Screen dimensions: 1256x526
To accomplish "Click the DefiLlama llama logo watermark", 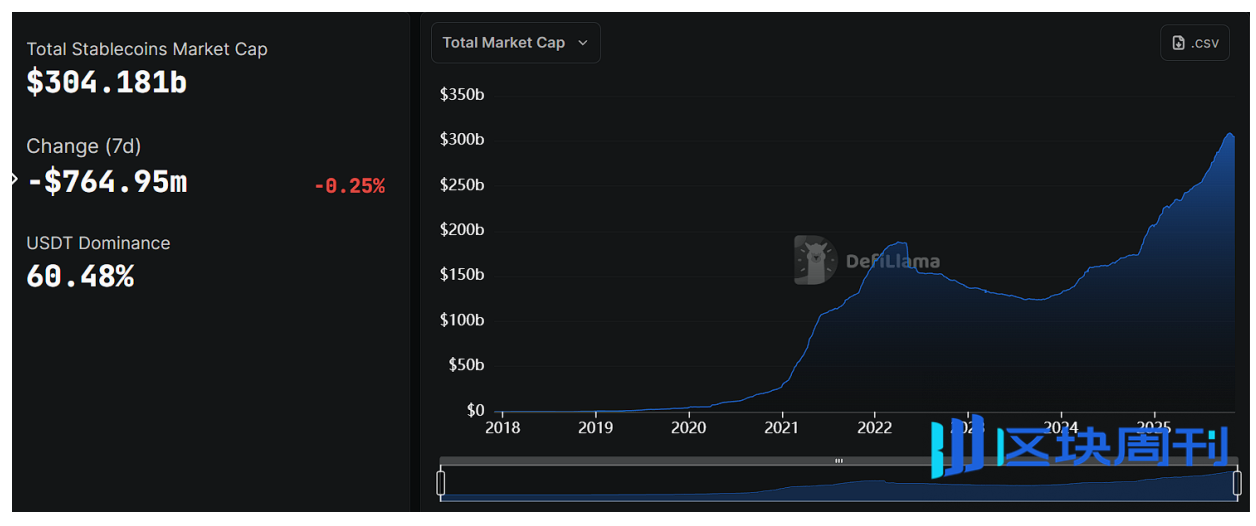I will [x=814, y=260].
